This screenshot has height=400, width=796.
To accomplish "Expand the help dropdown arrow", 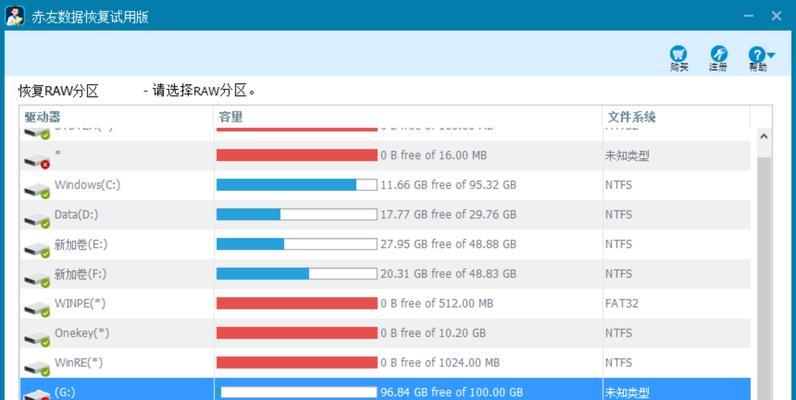I will [771, 55].
